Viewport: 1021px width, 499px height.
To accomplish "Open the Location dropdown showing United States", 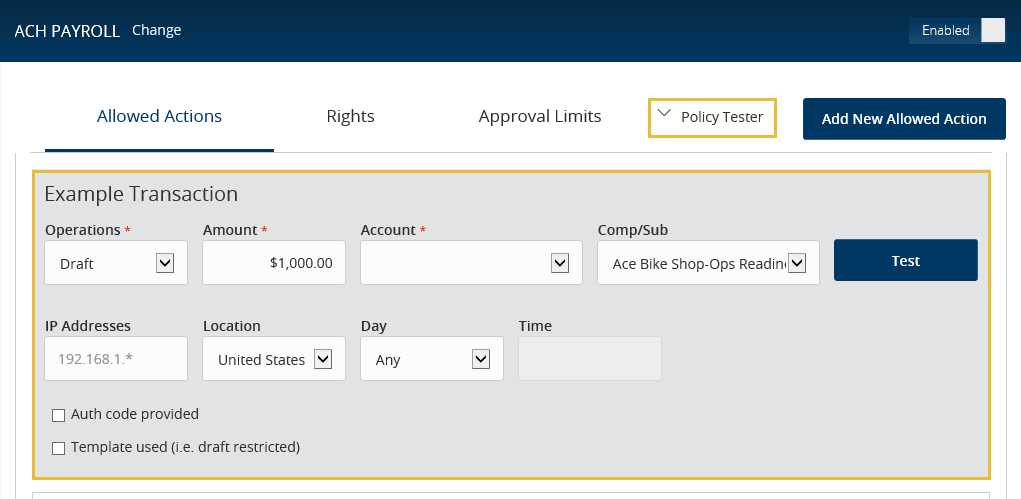I will click(274, 358).
